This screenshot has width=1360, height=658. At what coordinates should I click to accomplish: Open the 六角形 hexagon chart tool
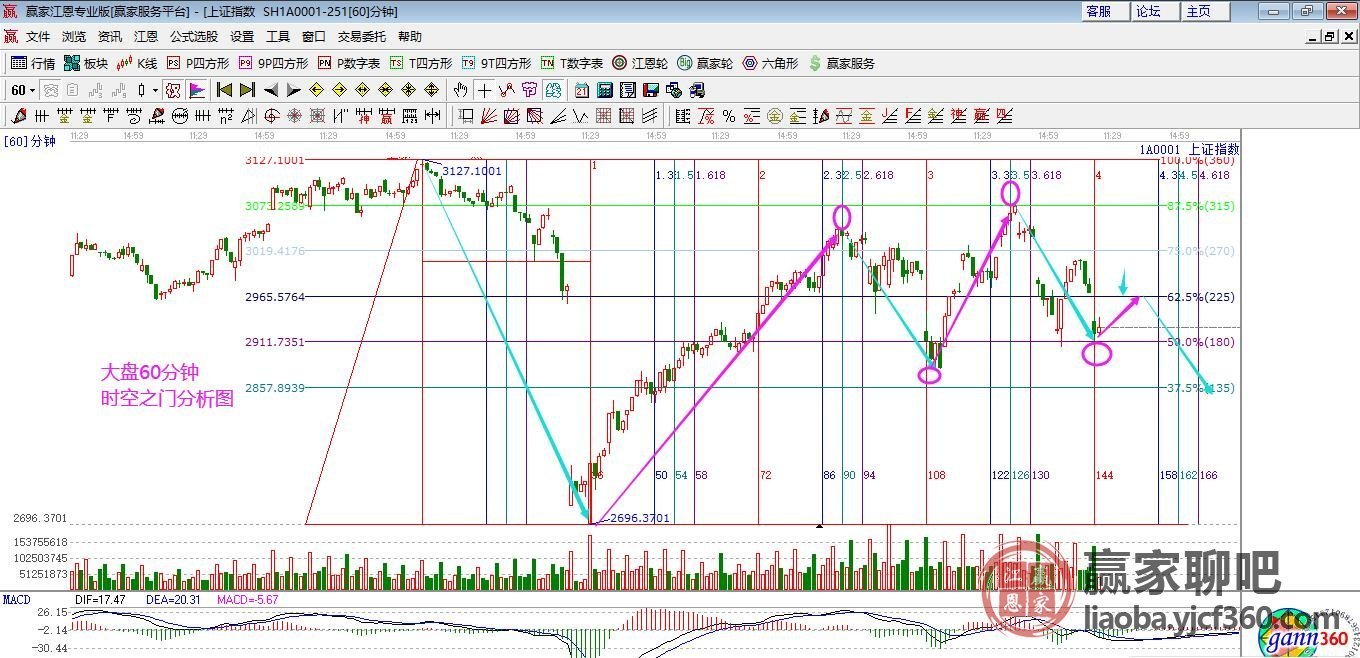coord(770,63)
